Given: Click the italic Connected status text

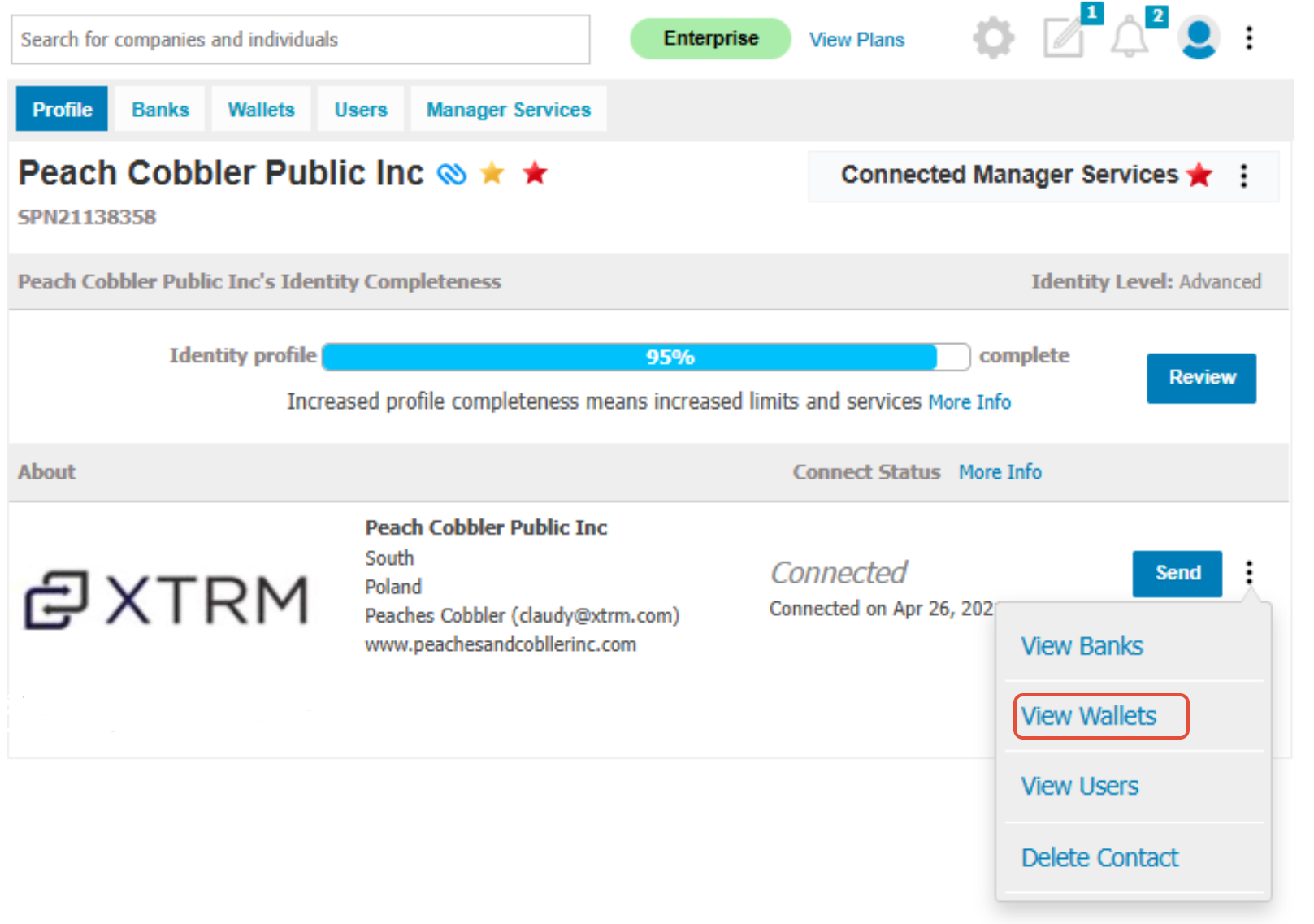Looking at the screenshot, I should coord(839,573).
